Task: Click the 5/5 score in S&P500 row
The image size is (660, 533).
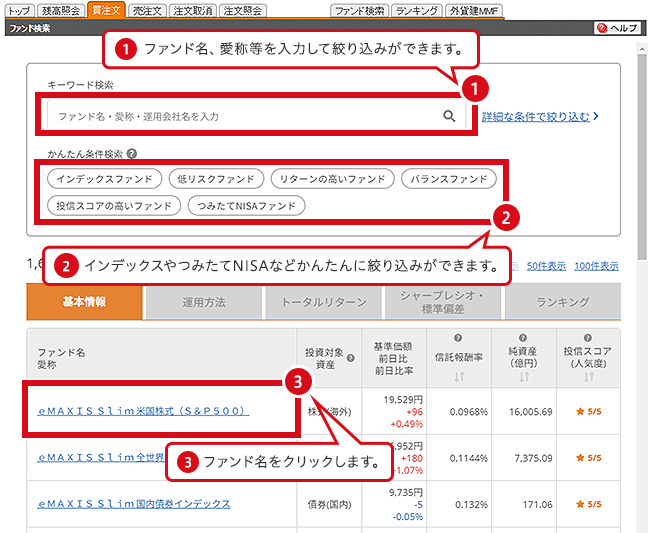Action: tap(588, 411)
